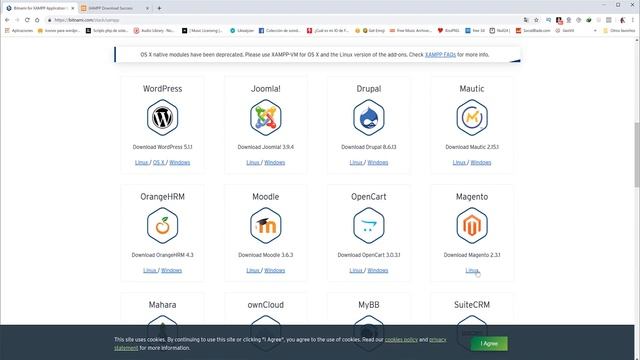Click the Mautic Windows download link
This screenshot has height=360, width=640.
pos(481,162)
